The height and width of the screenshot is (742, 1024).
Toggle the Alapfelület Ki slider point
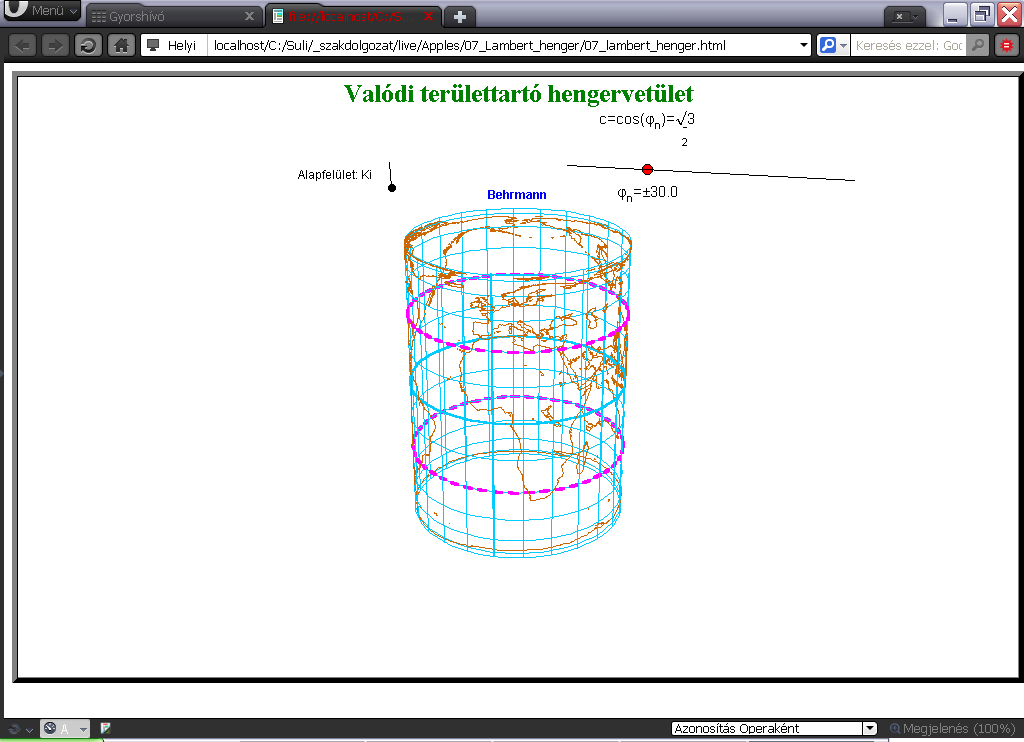pyautogui.click(x=392, y=188)
